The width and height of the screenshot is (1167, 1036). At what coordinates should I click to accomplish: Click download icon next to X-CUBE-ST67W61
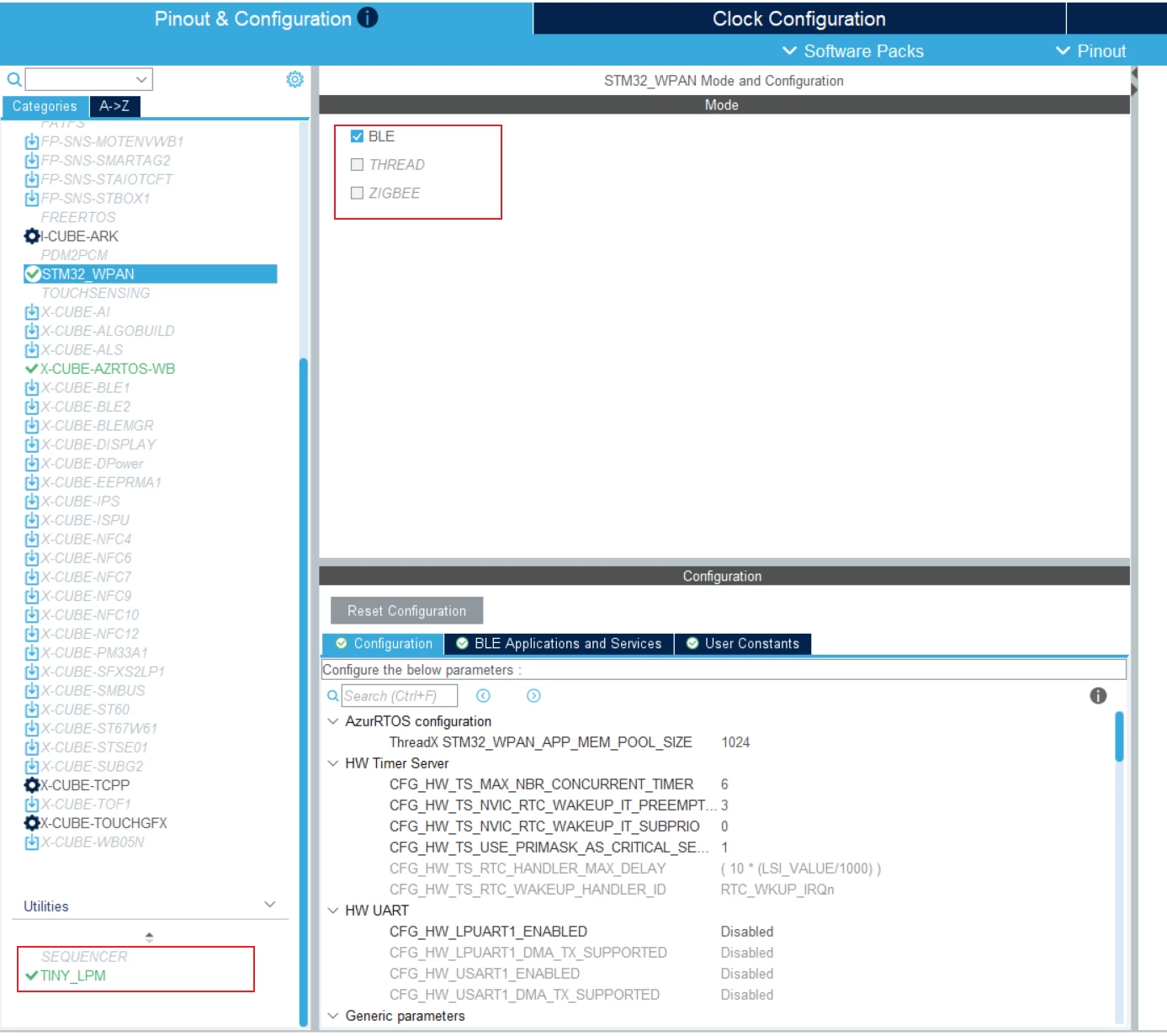click(x=32, y=729)
